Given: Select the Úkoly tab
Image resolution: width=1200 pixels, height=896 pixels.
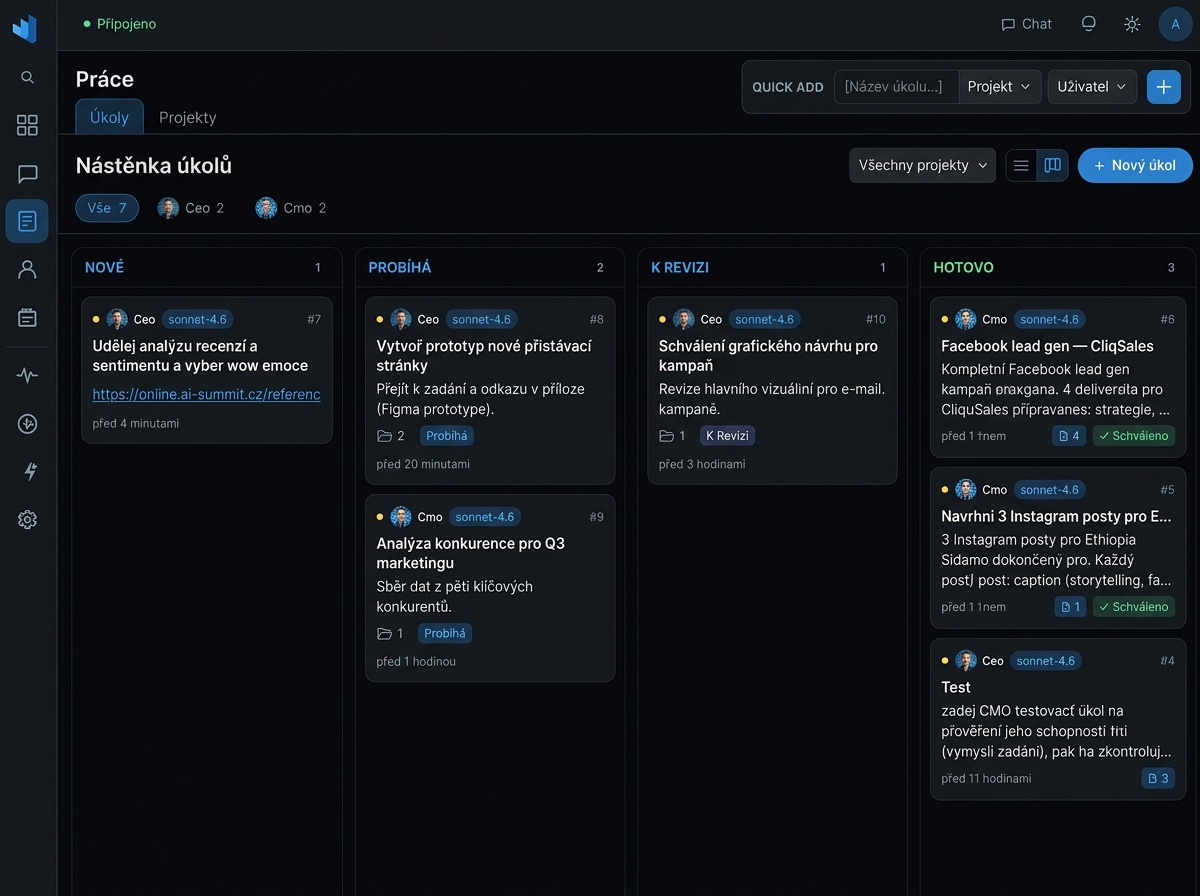Looking at the screenshot, I should point(109,117).
